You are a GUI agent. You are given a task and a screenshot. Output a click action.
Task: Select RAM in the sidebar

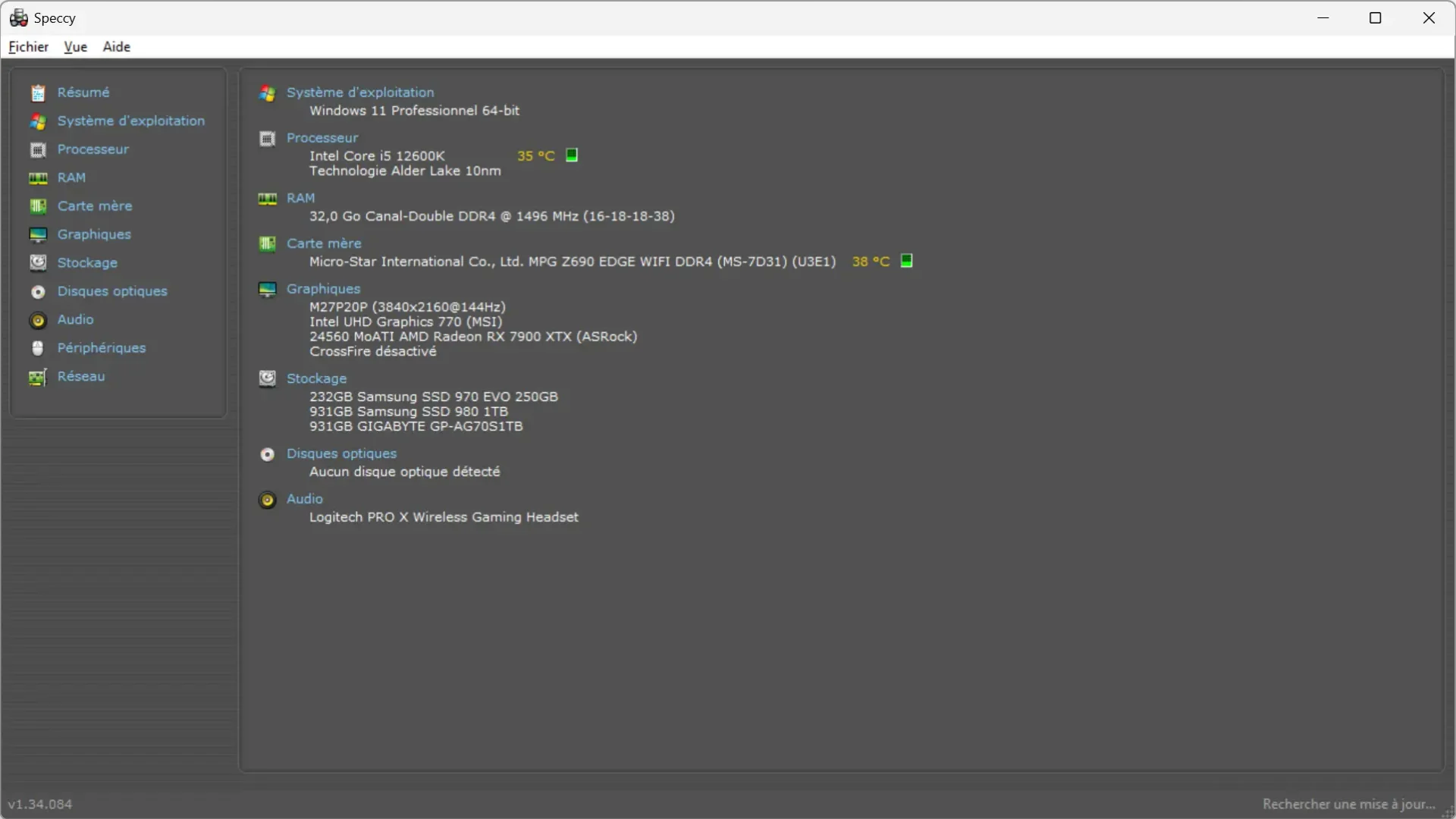(x=71, y=177)
